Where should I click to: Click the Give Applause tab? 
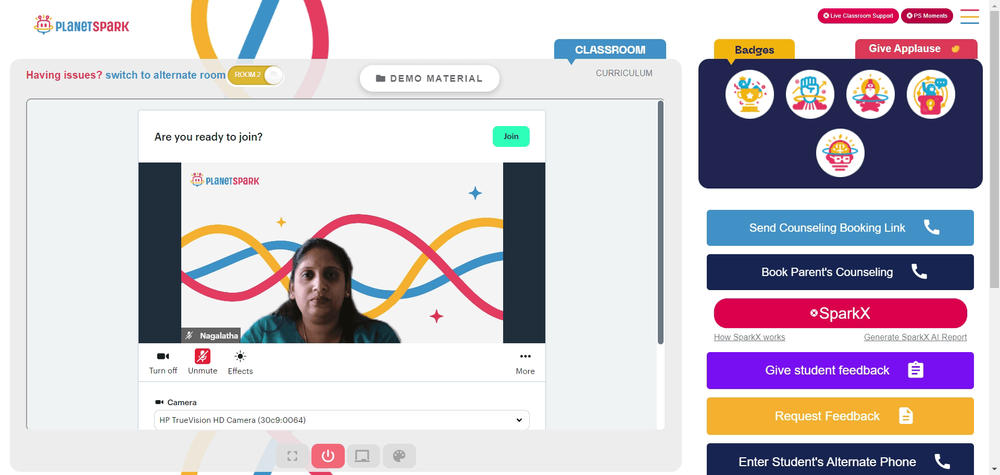click(916, 48)
